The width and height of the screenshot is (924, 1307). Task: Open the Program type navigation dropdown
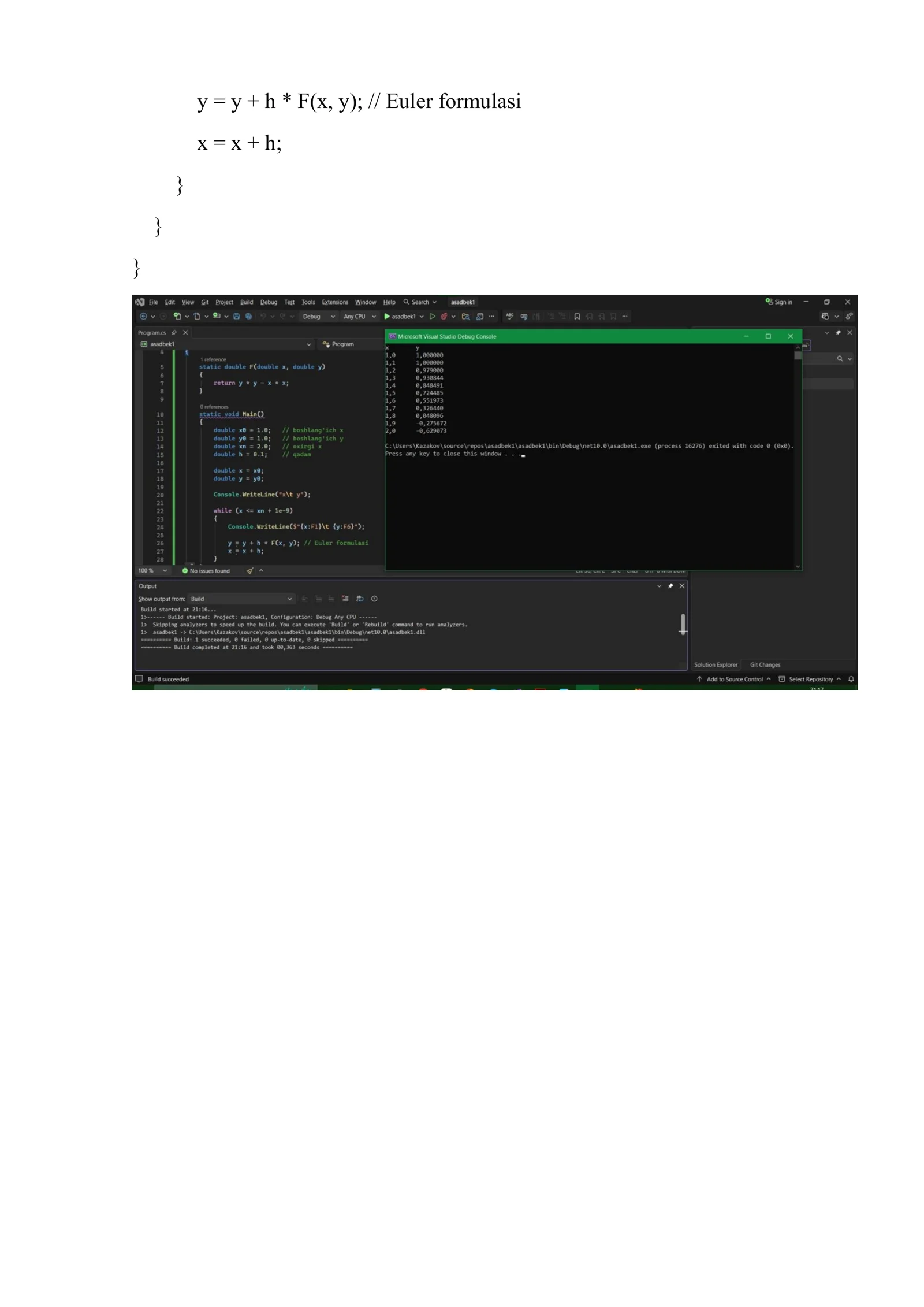point(351,344)
